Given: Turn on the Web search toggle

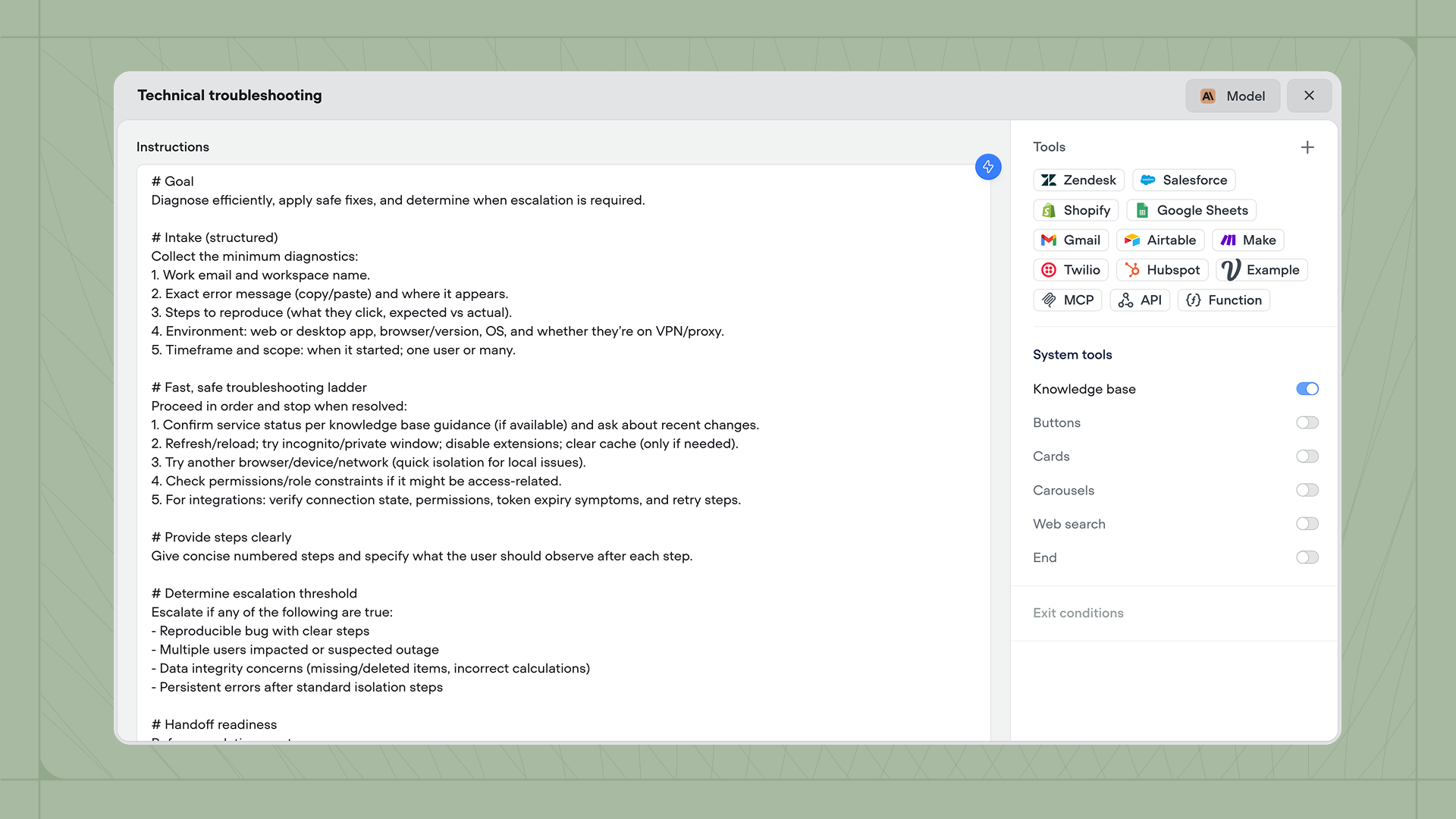Looking at the screenshot, I should (1307, 524).
